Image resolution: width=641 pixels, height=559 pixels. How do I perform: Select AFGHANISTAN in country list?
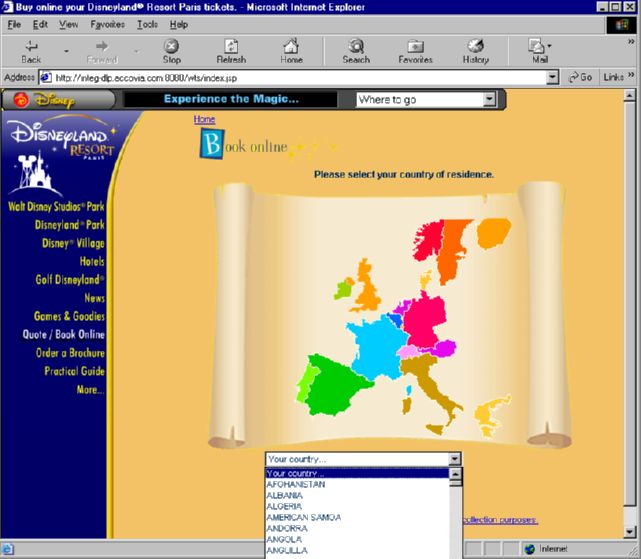[357, 485]
